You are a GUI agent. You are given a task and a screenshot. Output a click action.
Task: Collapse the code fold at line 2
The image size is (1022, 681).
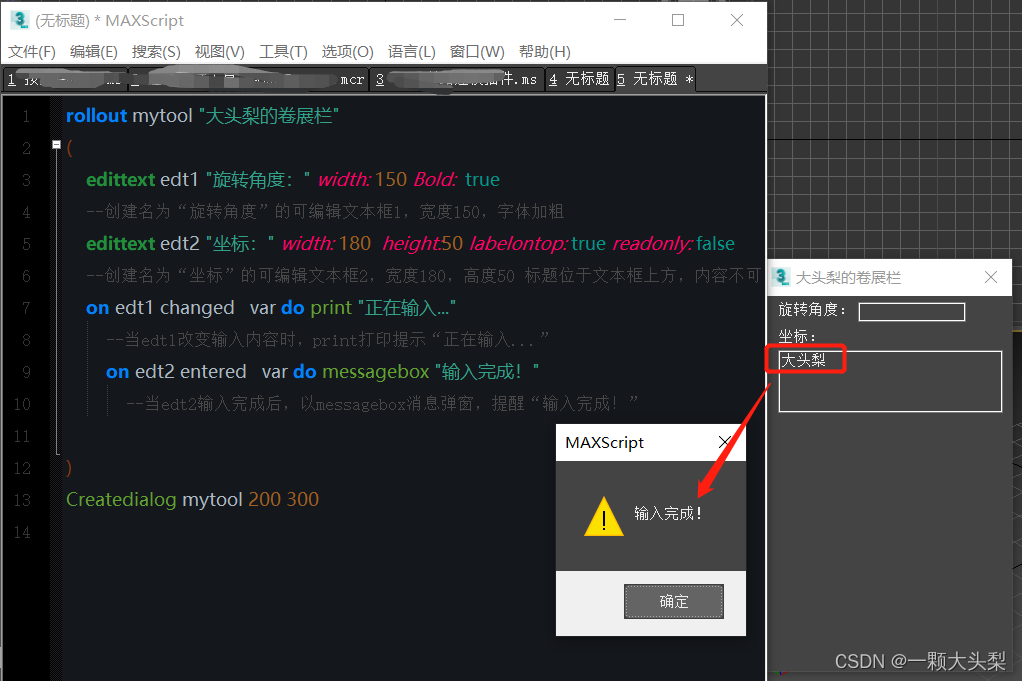[56, 146]
